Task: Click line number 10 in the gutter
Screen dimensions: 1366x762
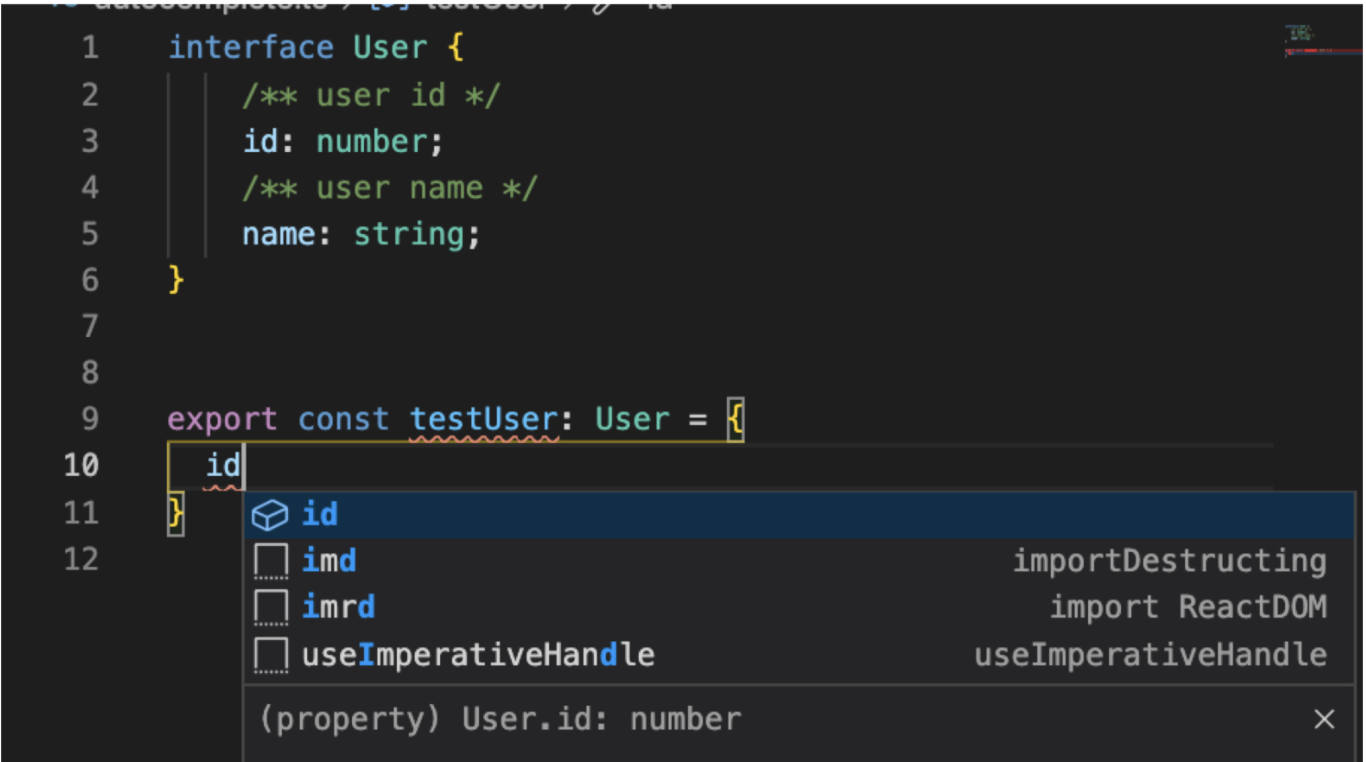Action: coord(81,465)
